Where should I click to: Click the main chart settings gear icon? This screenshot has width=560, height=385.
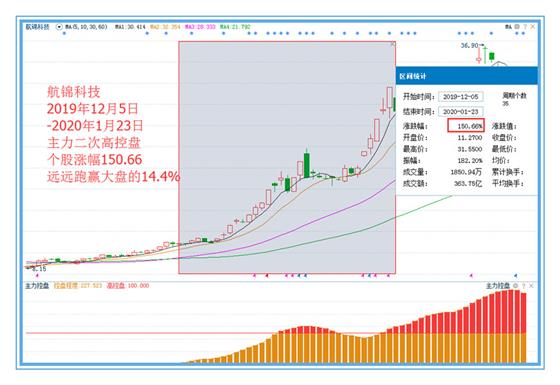click(518, 27)
